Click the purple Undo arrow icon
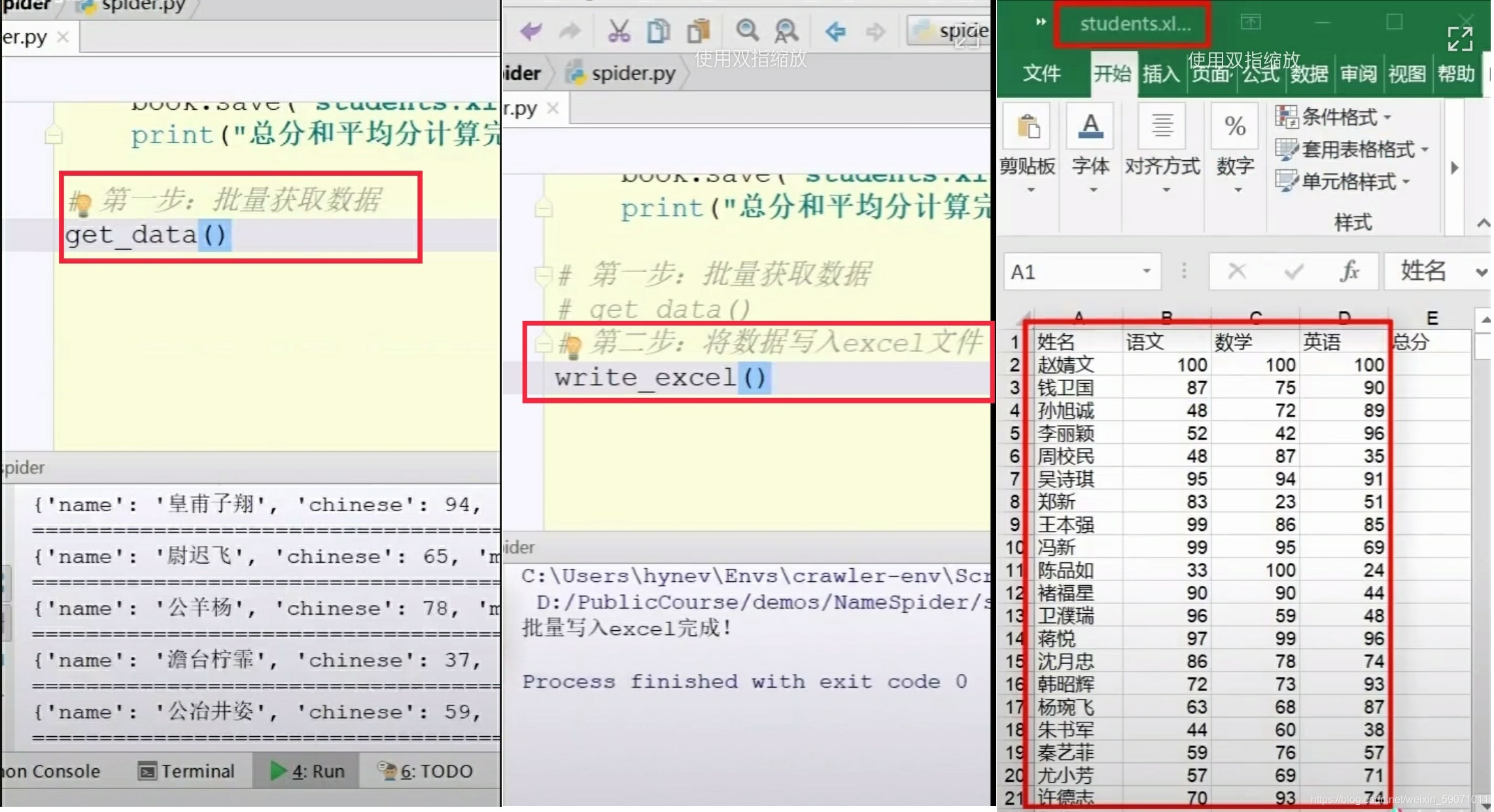The image size is (1494, 812). click(531, 31)
